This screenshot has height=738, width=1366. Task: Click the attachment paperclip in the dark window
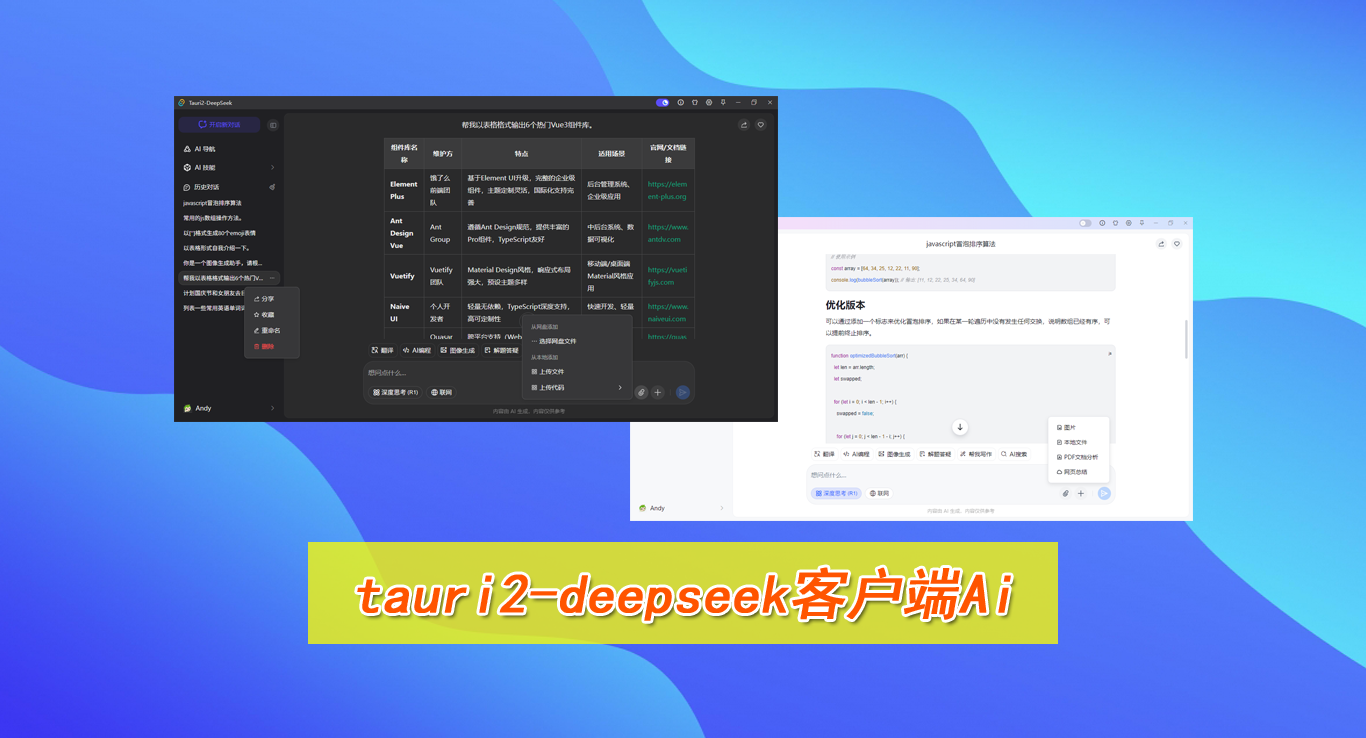tap(641, 393)
